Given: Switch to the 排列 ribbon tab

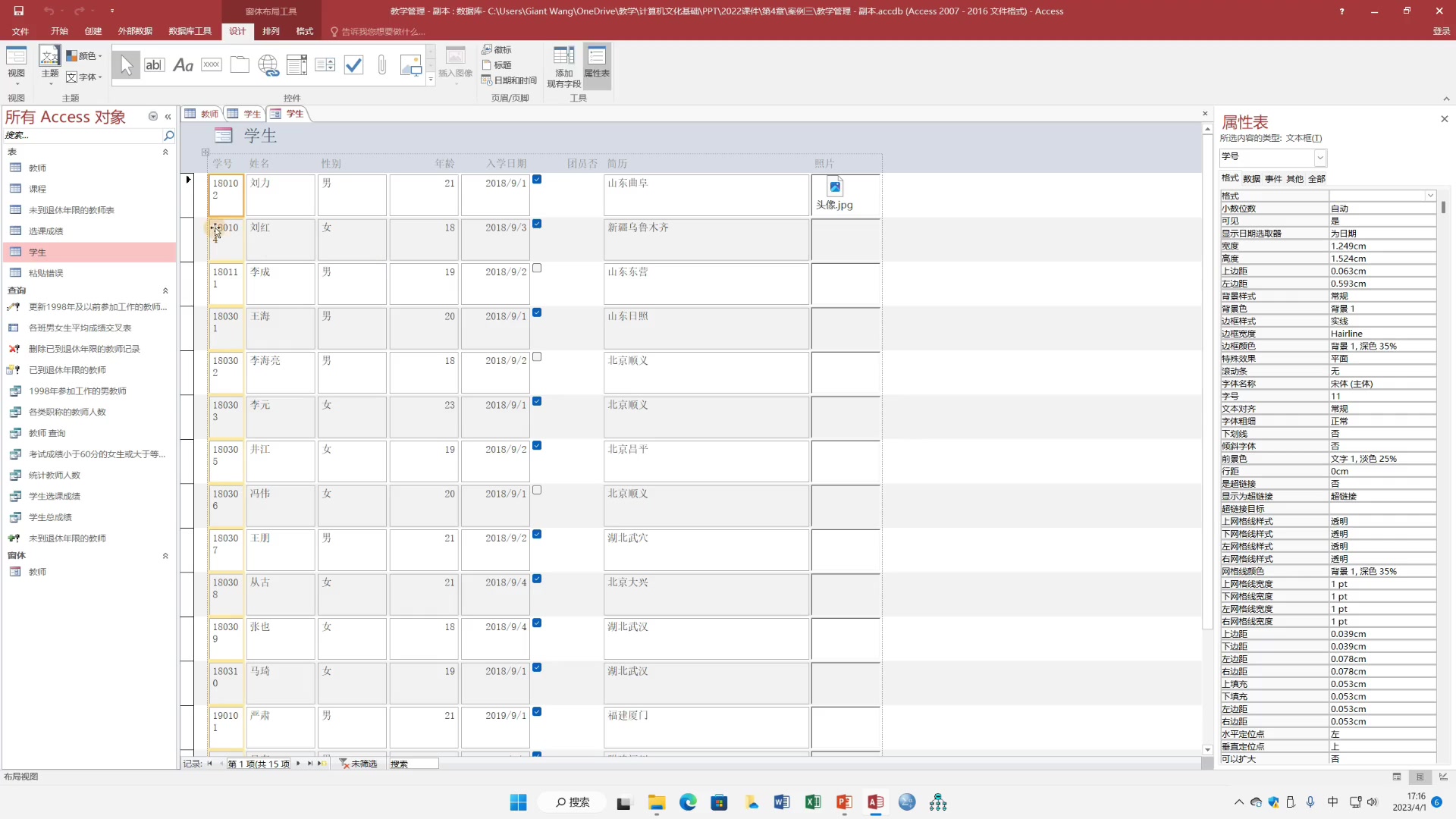Looking at the screenshot, I should [x=271, y=31].
